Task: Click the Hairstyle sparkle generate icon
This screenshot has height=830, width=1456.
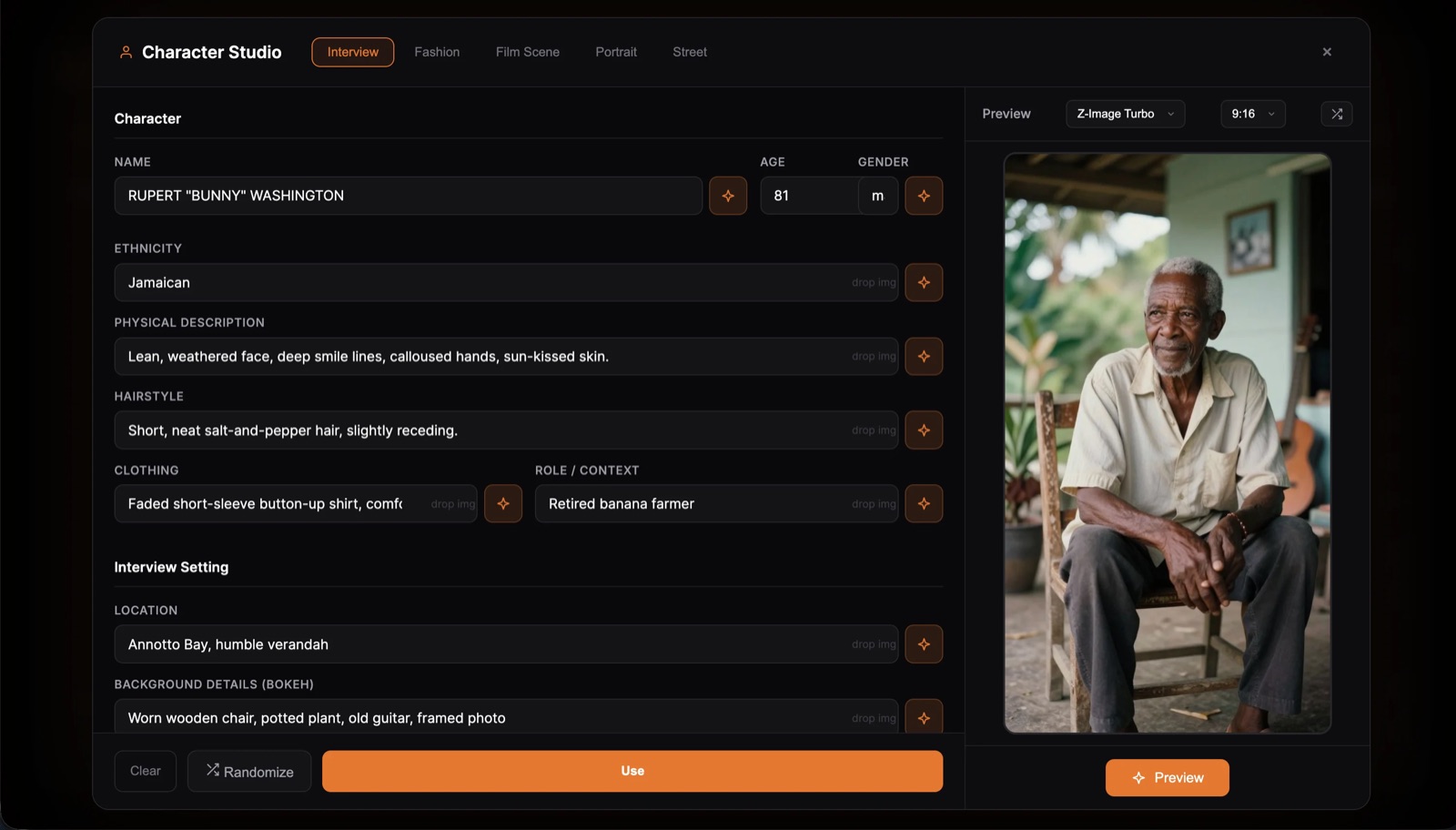Action: tap(924, 430)
